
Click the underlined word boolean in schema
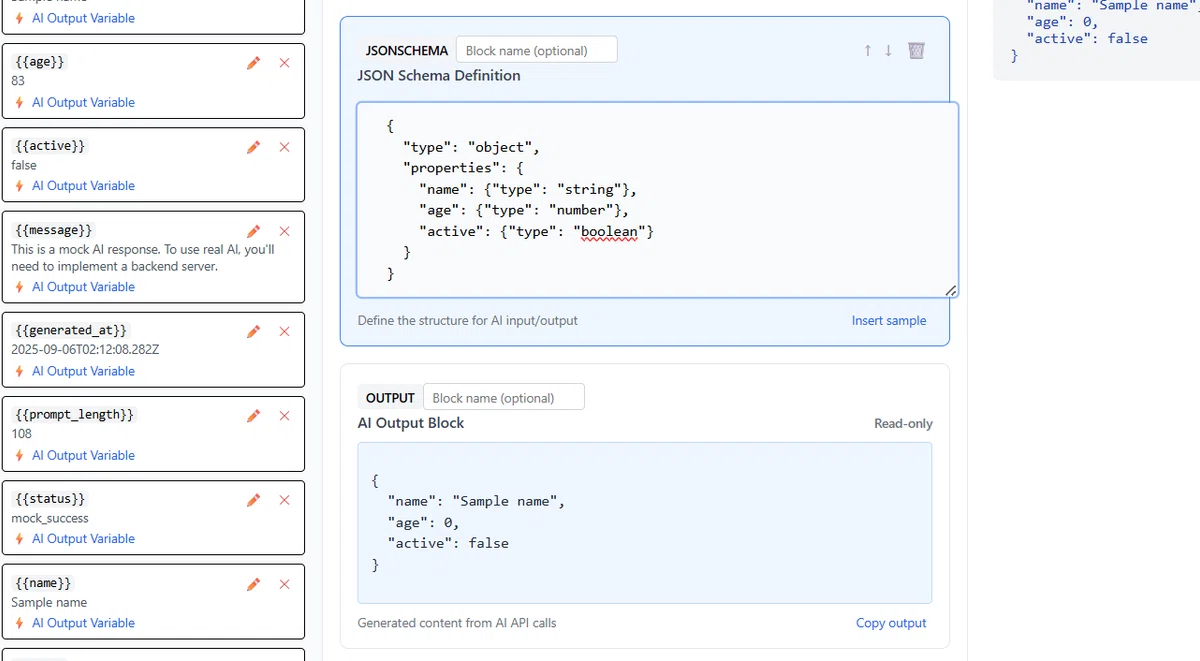coord(610,231)
